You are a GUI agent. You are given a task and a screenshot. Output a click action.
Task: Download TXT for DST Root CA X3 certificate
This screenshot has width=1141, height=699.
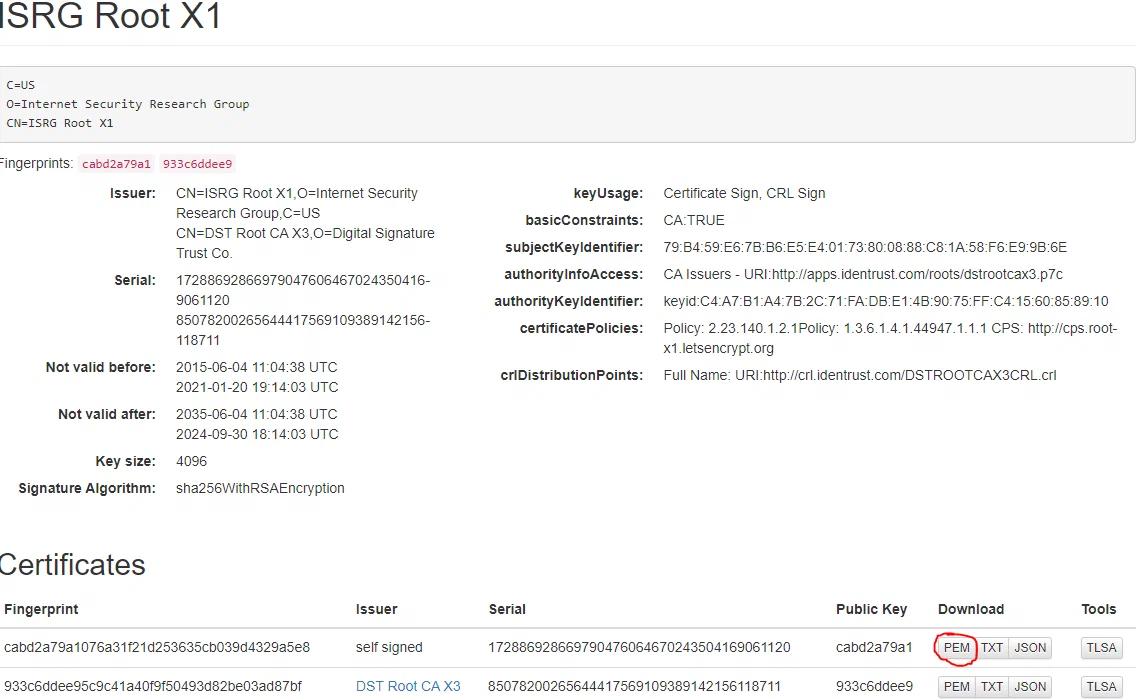pyautogui.click(x=991, y=687)
